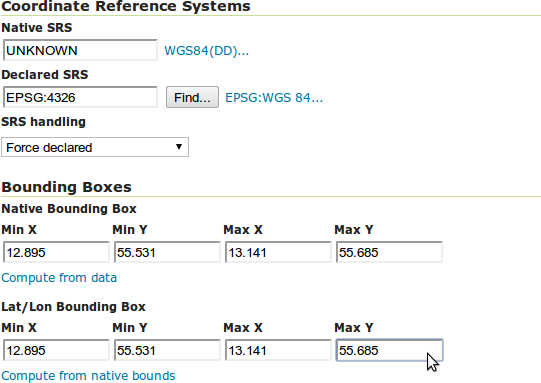Screen dimensions: 541x383
Task: Open the EPSG:WGS 84... link
Action: click(x=274, y=98)
